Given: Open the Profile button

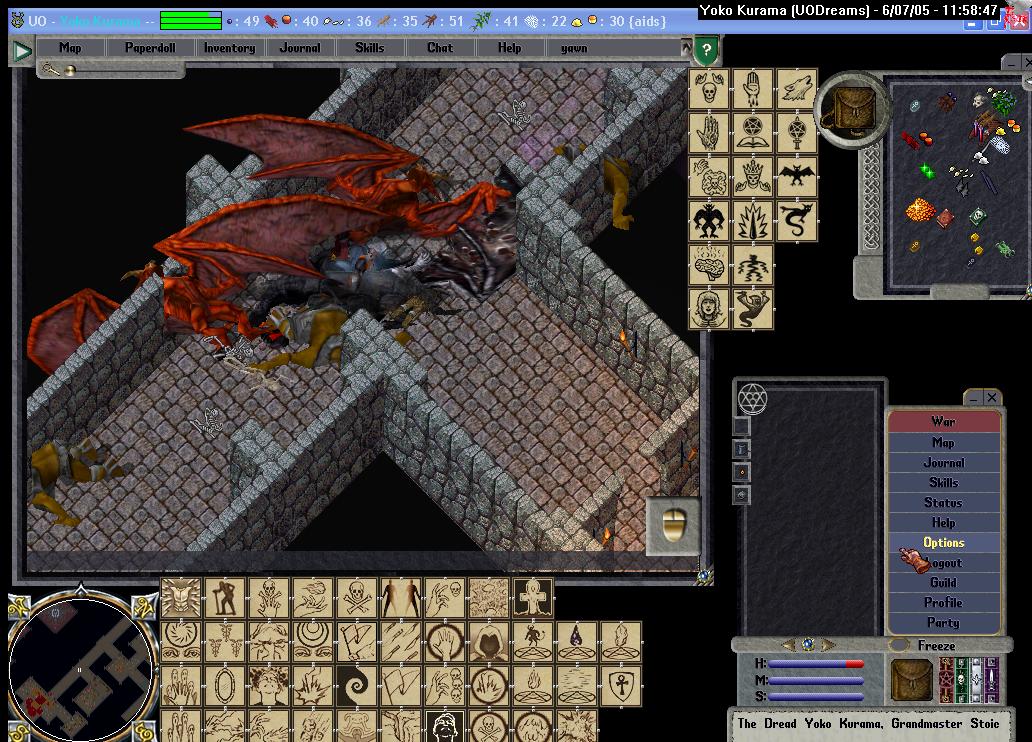Looking at the screenshot, I should [x=943, y=602].
